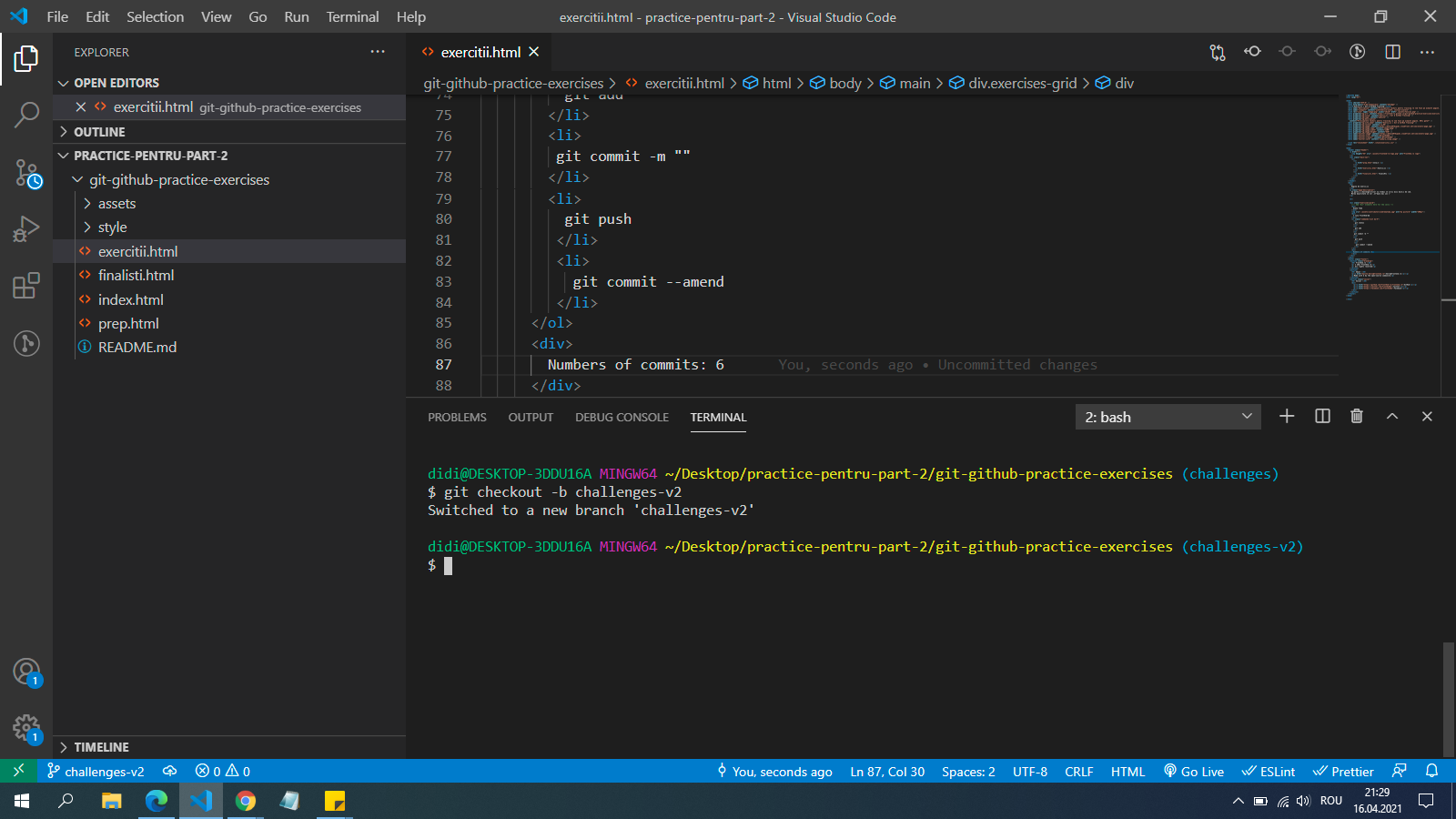Open the Extensions view
Image resolution: width=1456 pixels, height=819 pixels.
click(x=26, y=286)
